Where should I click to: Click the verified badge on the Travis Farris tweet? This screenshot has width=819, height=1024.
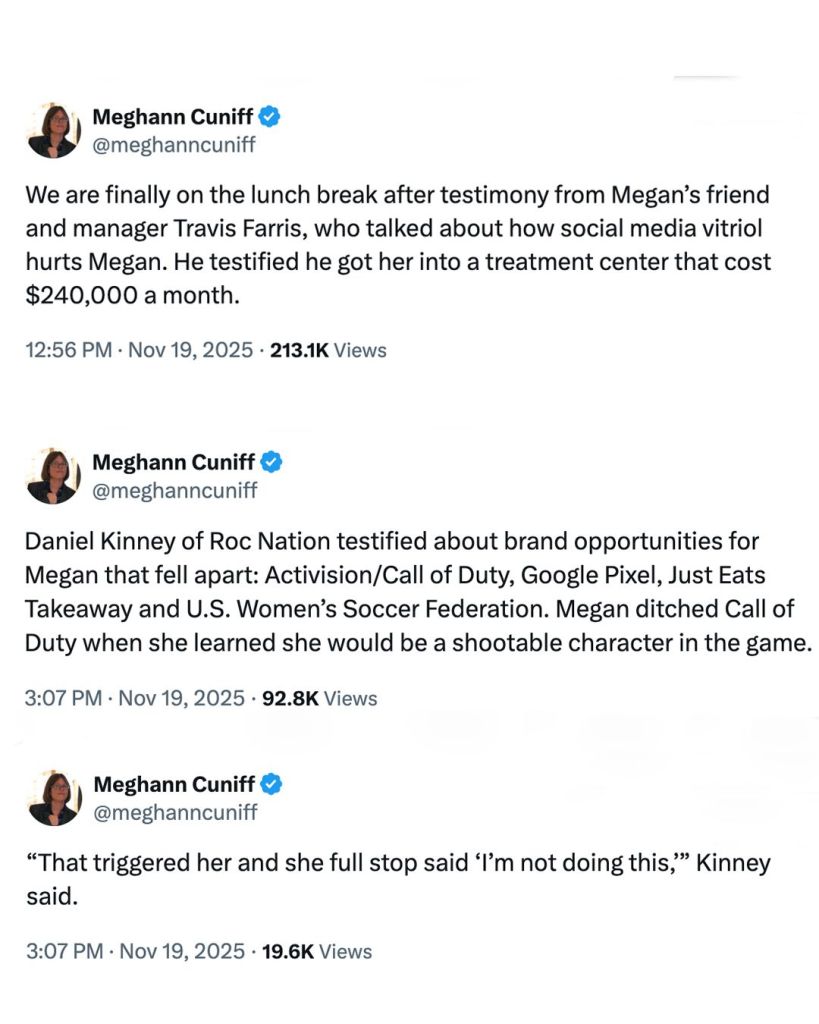click(x=271, y=118)
